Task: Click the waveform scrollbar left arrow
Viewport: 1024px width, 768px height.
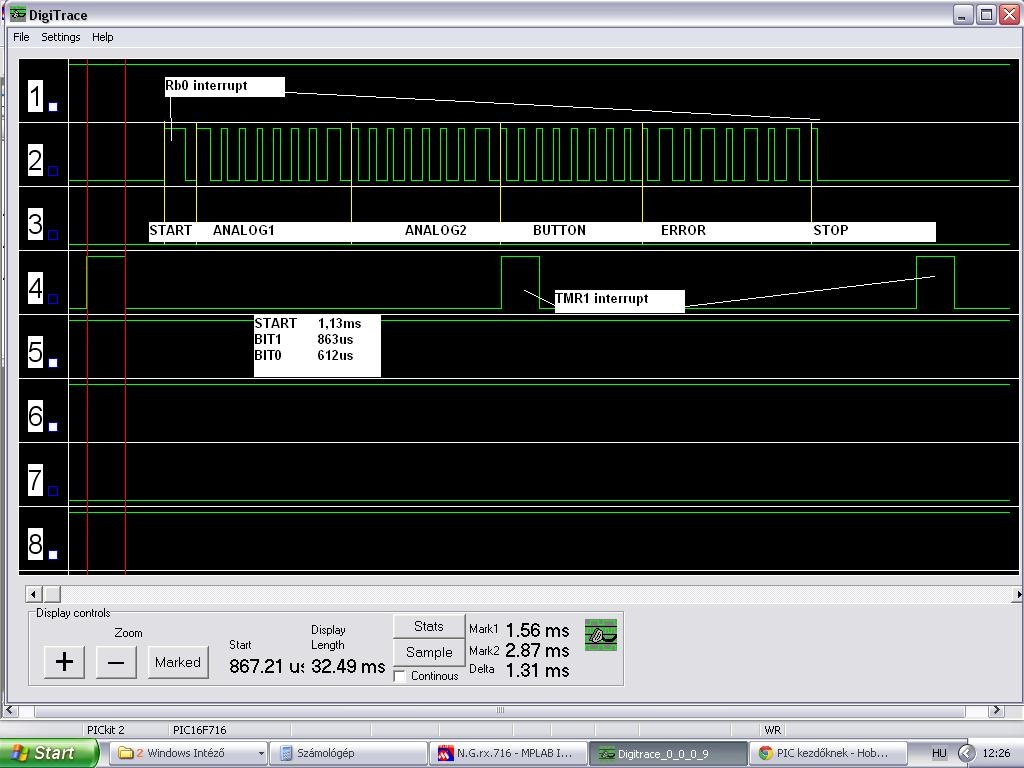Action: pos(33,594)
